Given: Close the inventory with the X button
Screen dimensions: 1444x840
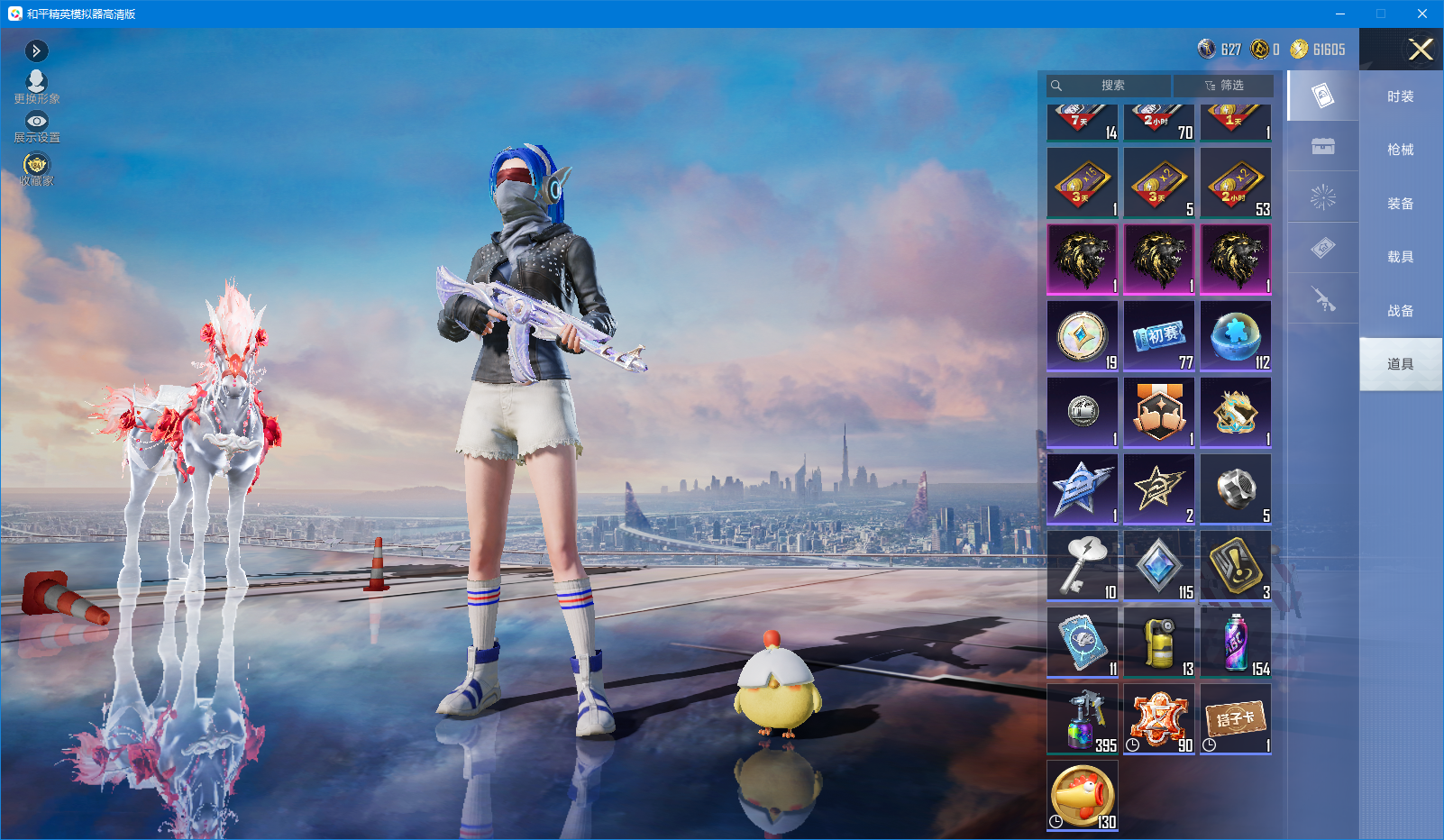Looking at the screenshot, I should (1421, 50).
